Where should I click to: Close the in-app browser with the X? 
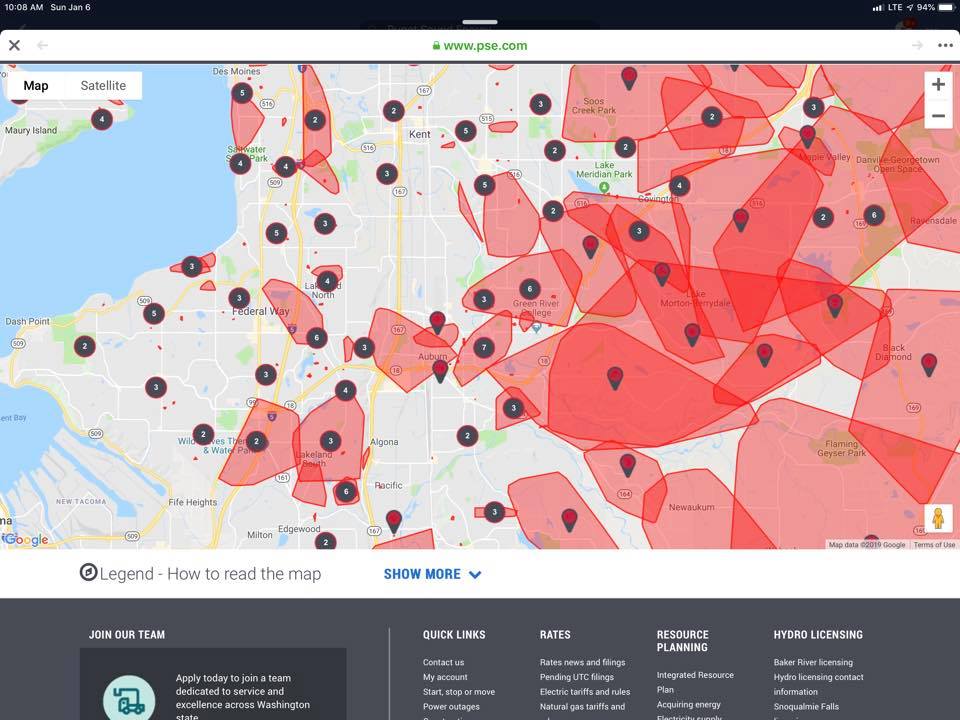[x=14, y=45]
